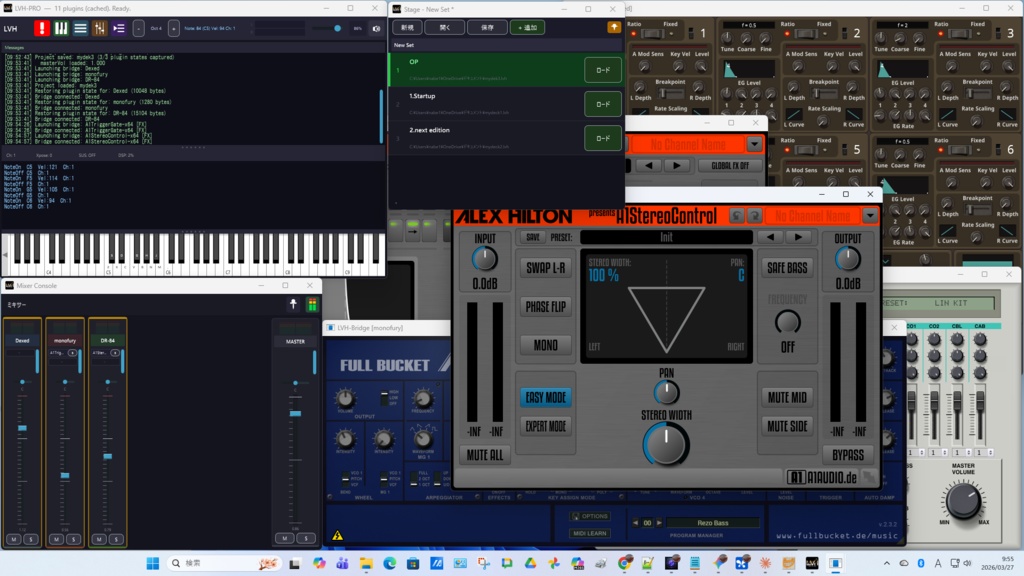Click MIDI LEARN in Full Bucket monofury
This screenshot has height=576, width=1024.
pos(590,533)
